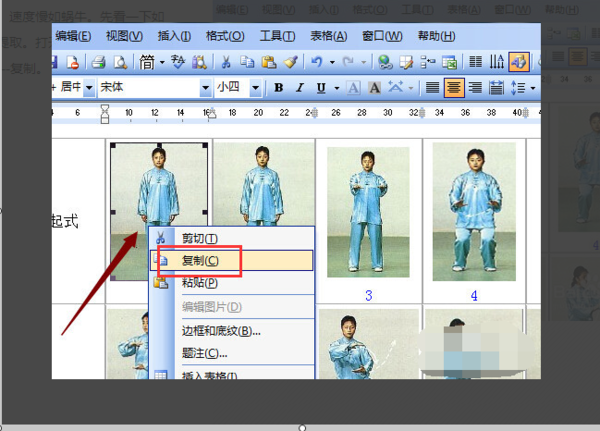The image size is (600, 431).
Task: Click the Permission document icon
Action: pyautogui.click(x=72, y=62)
